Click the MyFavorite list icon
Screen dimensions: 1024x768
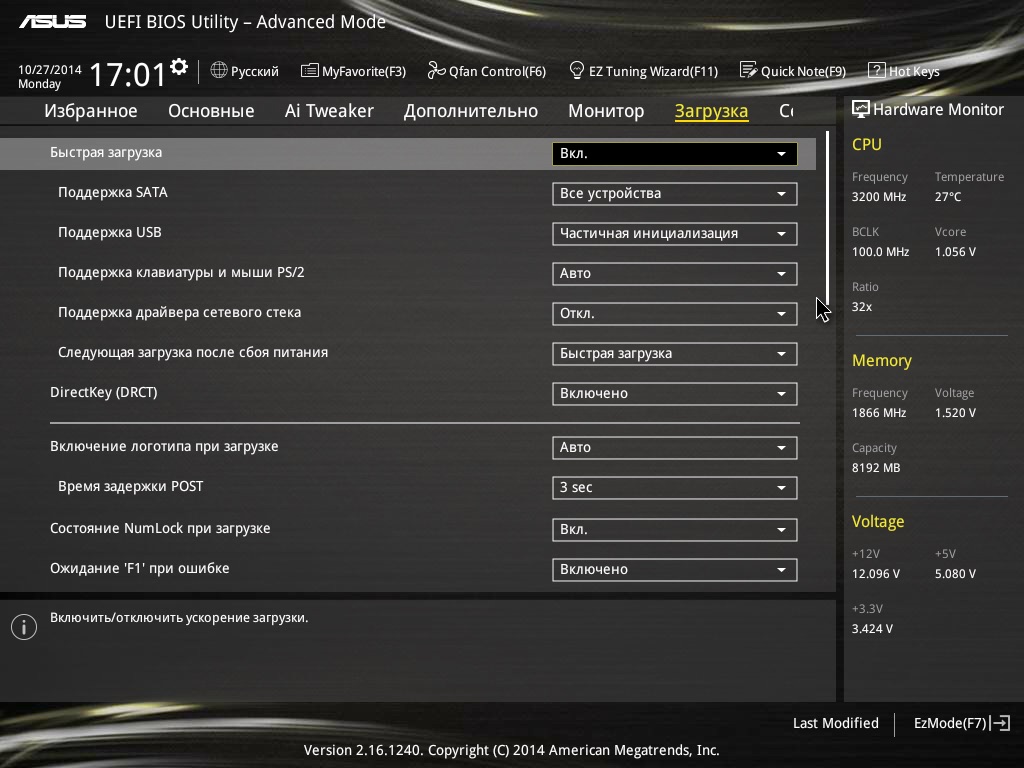[310, 71]
